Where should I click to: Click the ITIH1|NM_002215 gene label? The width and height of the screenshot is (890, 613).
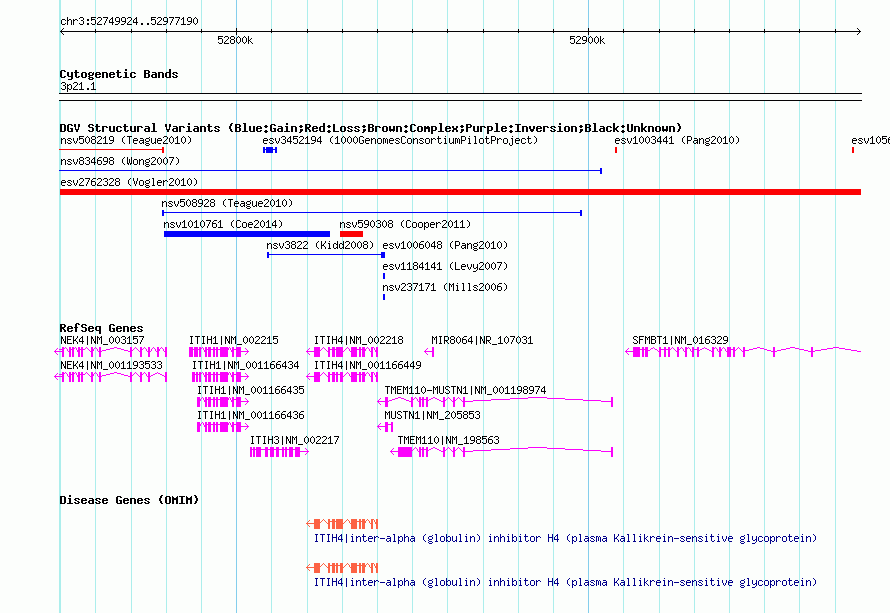click(x=234, y=340)
